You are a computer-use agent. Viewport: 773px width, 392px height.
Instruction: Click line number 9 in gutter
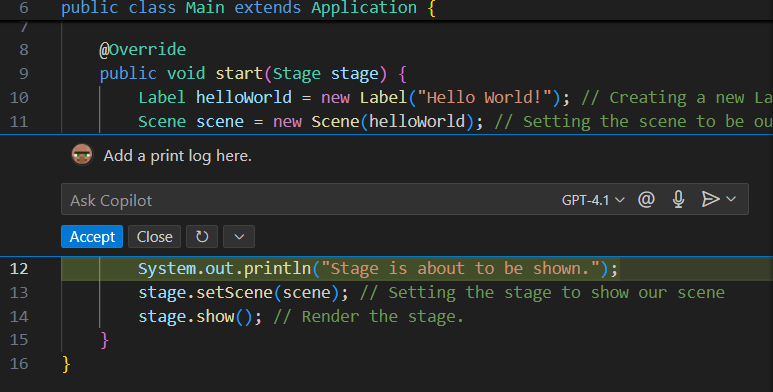[x=24, y=73]
